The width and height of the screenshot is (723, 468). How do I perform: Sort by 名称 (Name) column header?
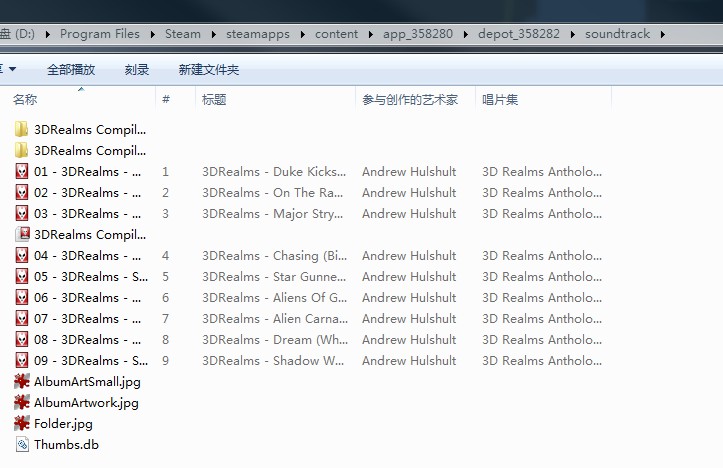[x=25, y=99]
